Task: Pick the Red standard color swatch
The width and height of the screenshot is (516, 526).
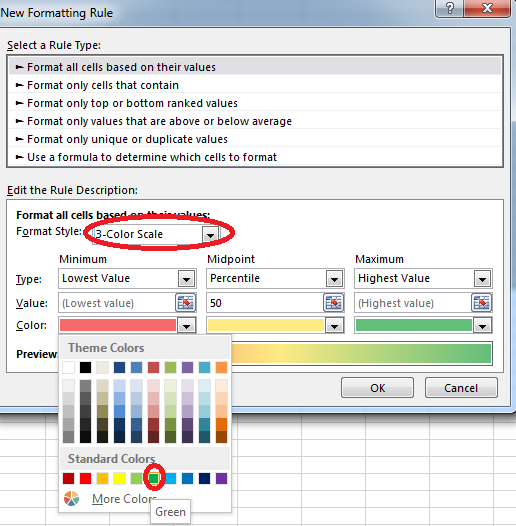Action: tap(85, 478)
